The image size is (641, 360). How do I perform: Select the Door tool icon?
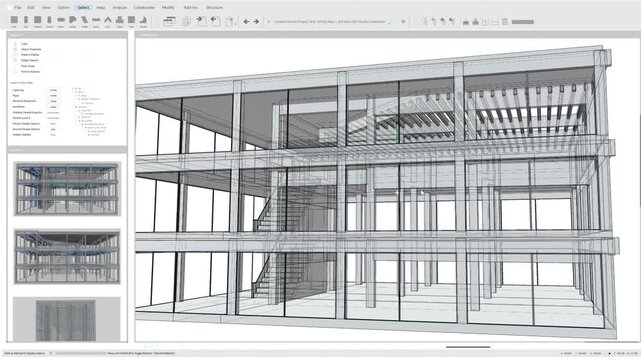point(26,20)
